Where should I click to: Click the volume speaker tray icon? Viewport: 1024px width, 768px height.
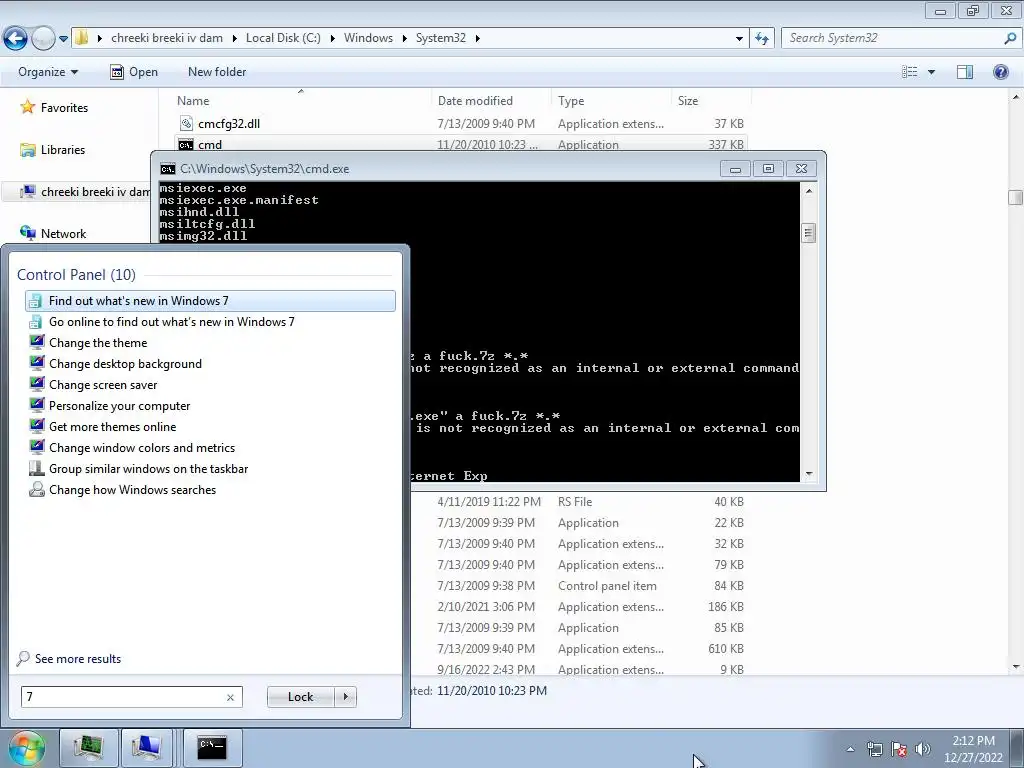tap(922, 749)
